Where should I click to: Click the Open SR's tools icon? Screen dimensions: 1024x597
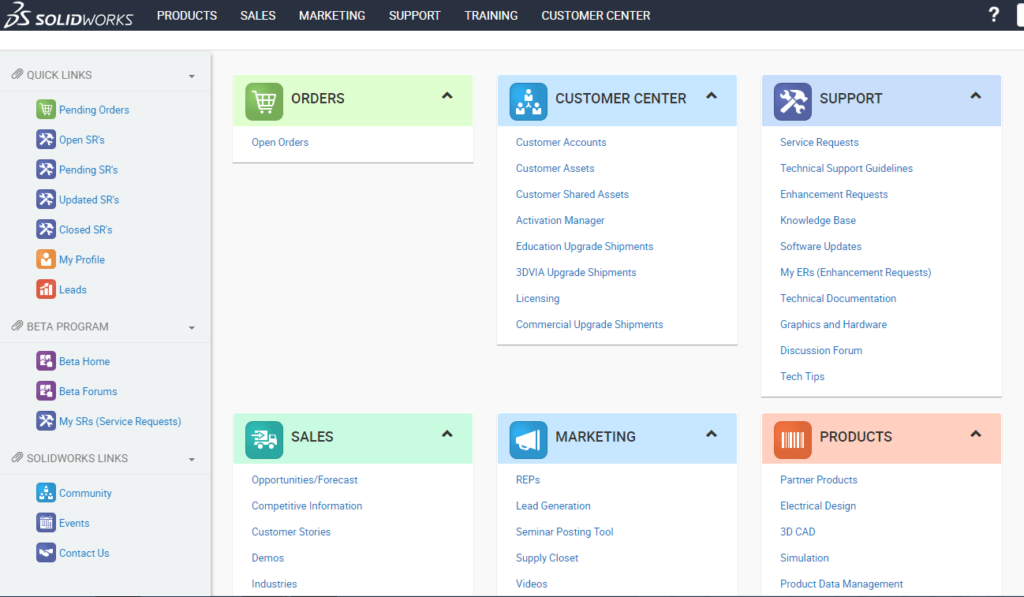pyautogui.click(x=46, y=139)
